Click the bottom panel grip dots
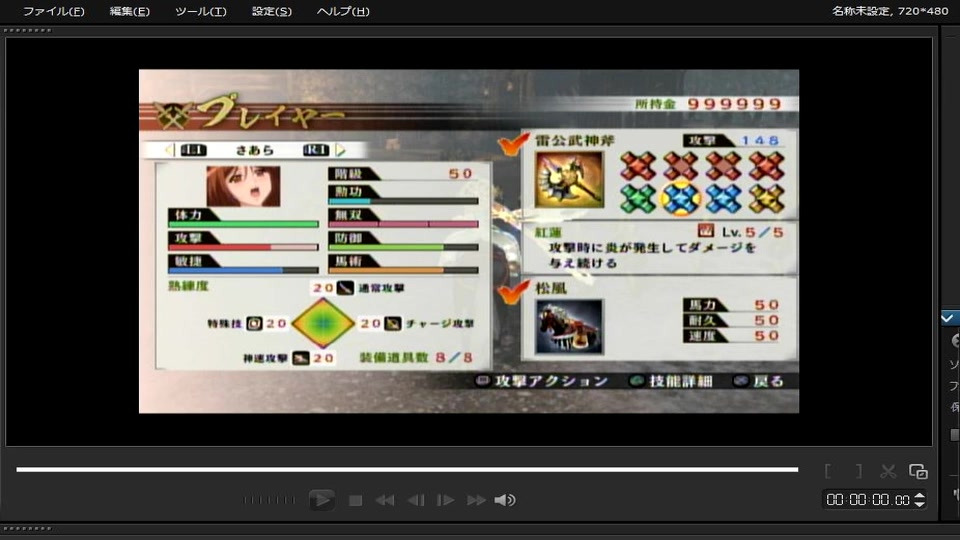 28,528
